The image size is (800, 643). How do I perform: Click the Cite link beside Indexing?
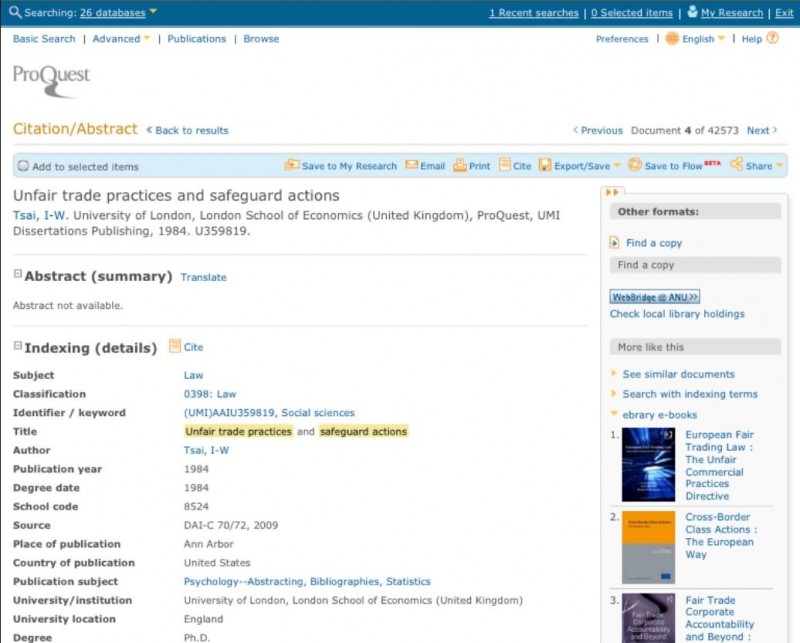coord(193,347)
